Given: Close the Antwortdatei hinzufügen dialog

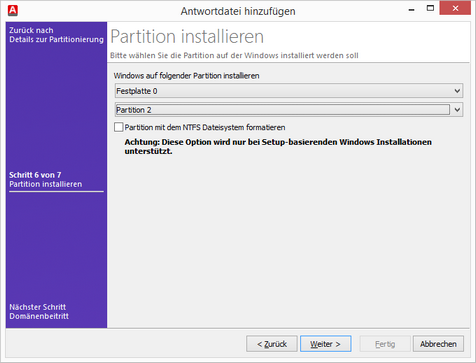Looking at the screenshot, I should click(x=455, y=8).
